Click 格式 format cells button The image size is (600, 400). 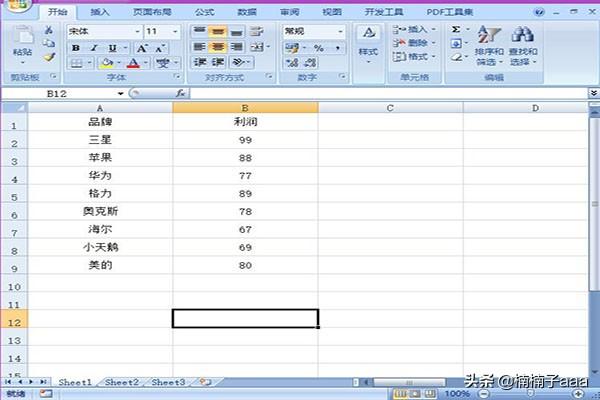[x=414, y=57]
